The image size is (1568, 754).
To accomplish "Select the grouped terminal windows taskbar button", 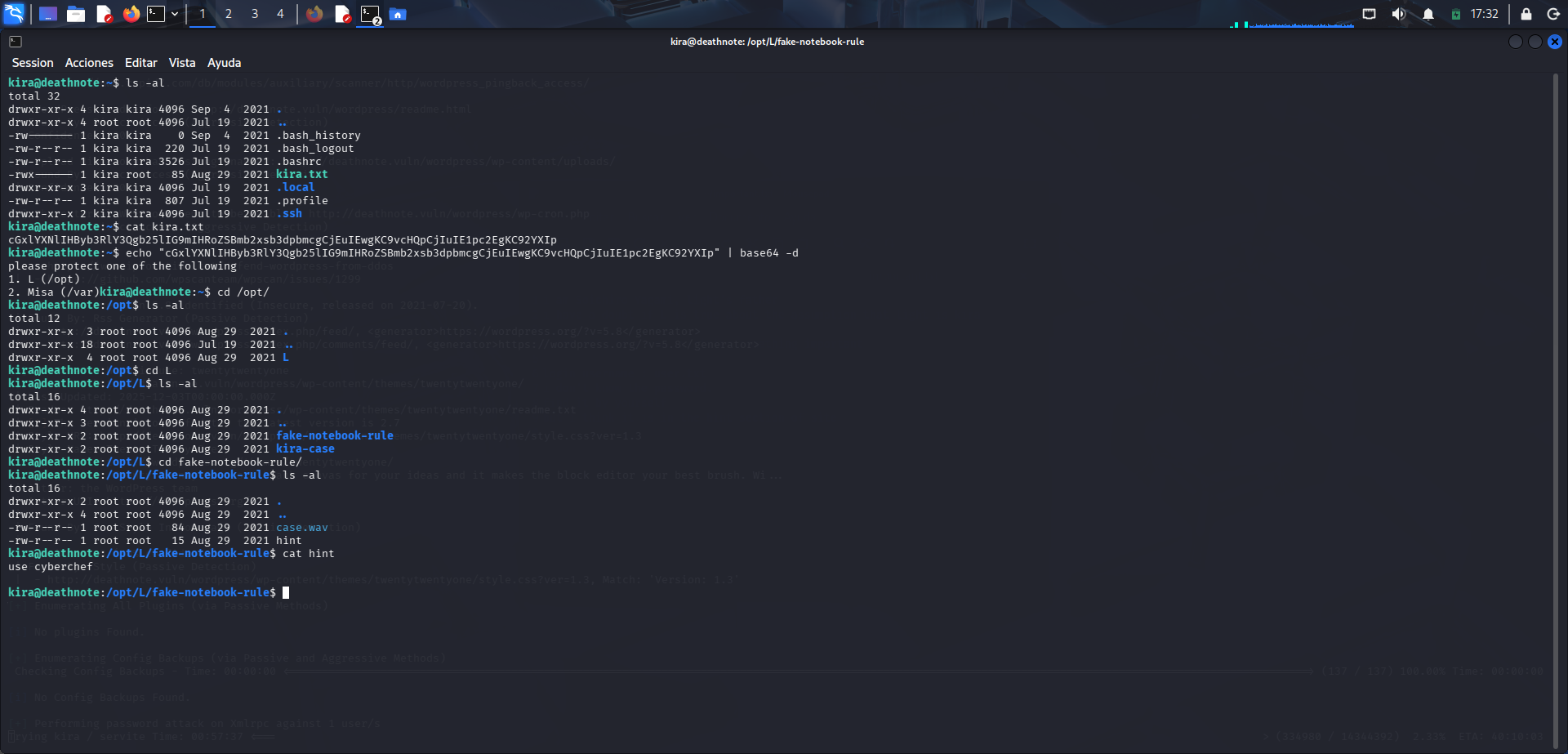I will 371,15.
